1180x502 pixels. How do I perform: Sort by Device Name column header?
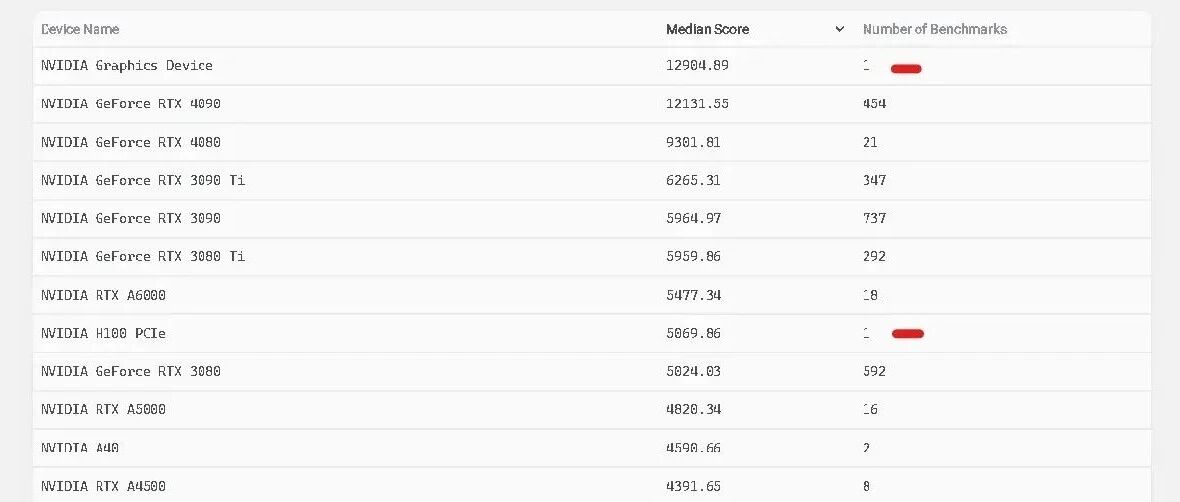80,29
